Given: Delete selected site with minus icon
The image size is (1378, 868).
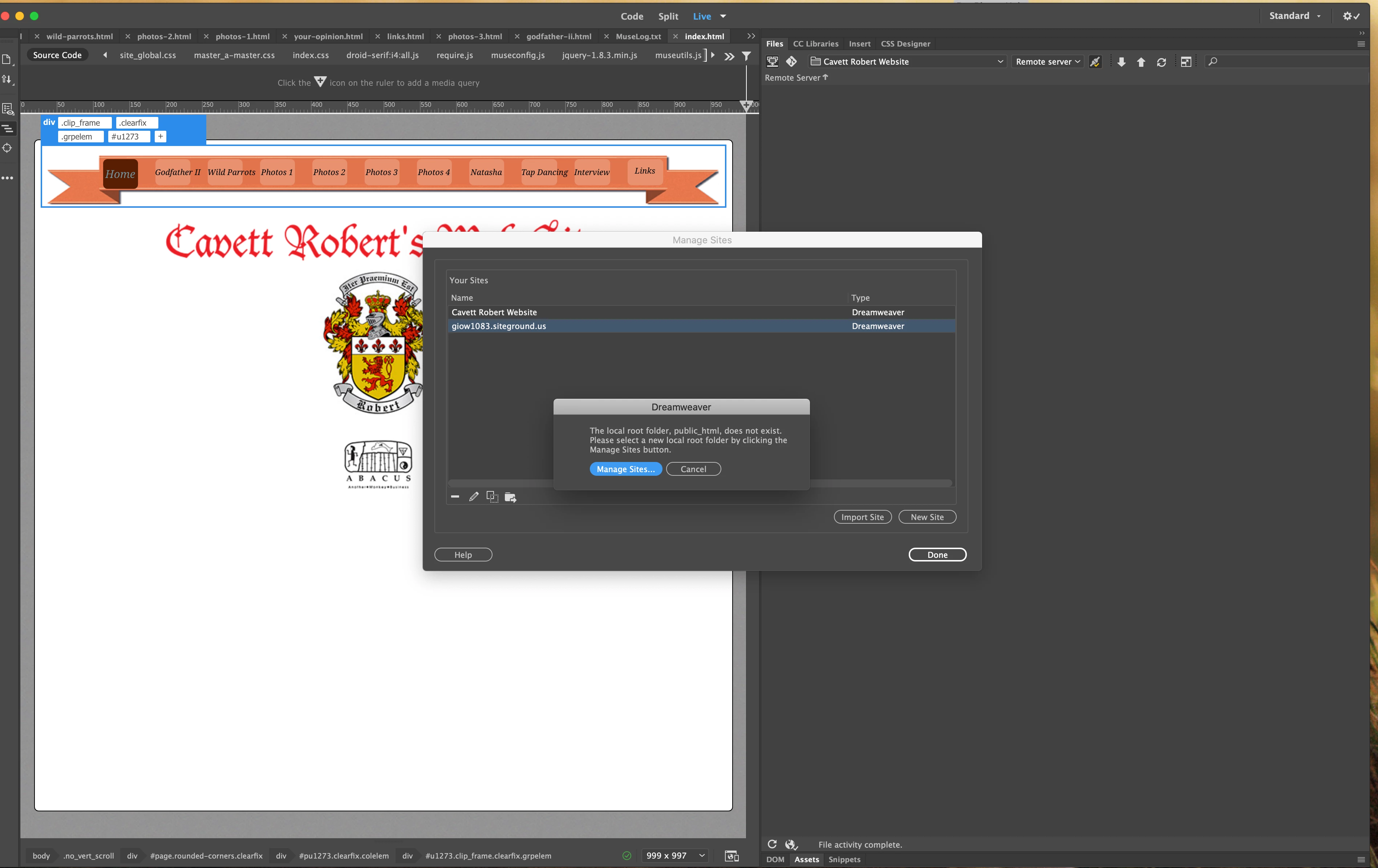Looking at the screenshot, I should pos(455,497).
